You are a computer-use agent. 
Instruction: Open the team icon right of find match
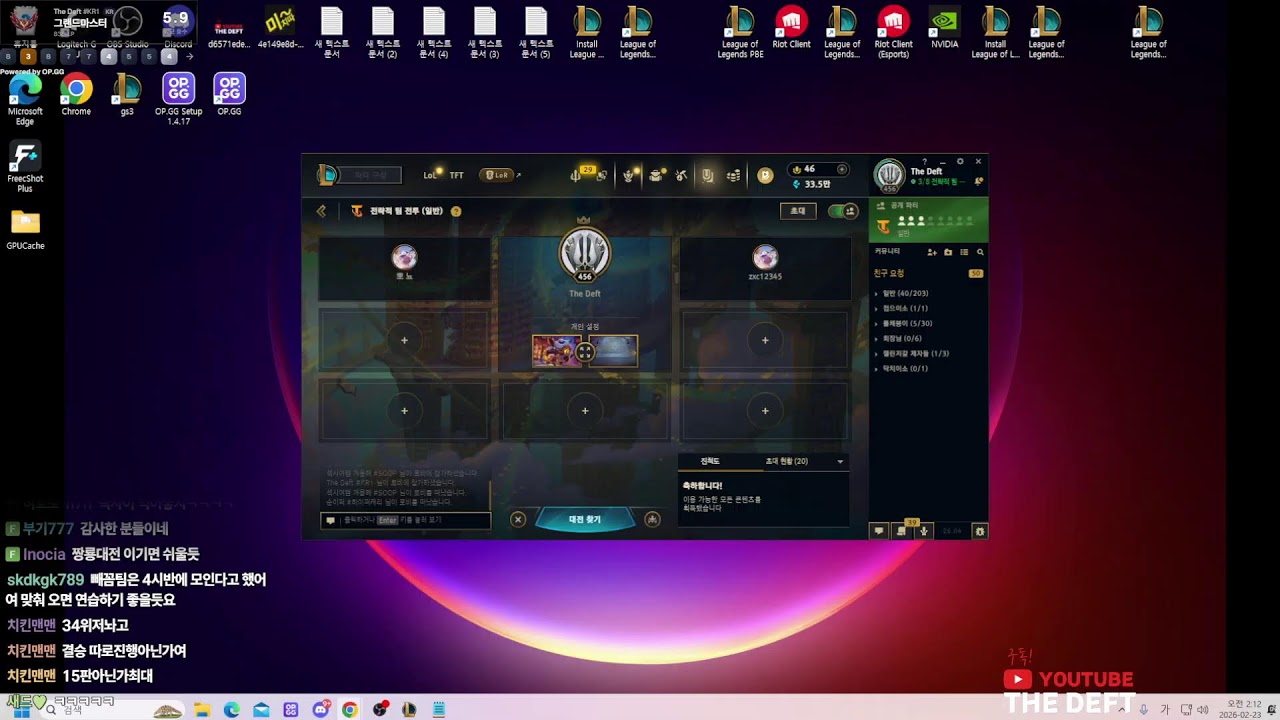(652, 519)
